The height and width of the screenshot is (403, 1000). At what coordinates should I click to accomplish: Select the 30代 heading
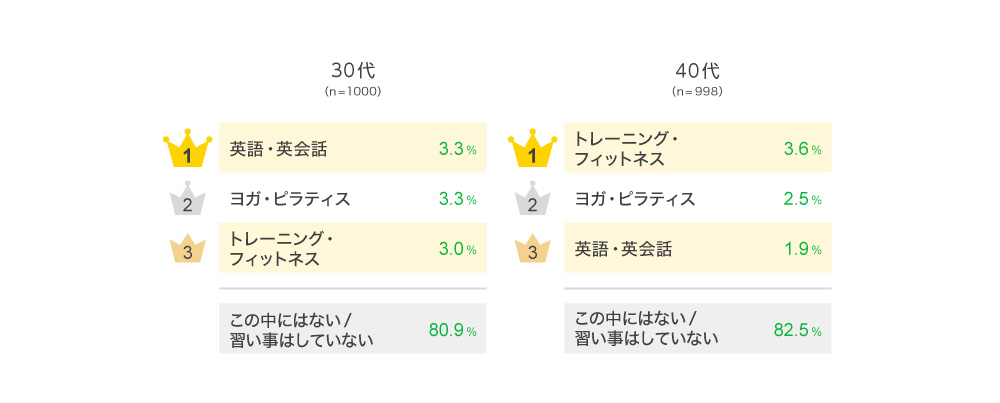[353, 70]
